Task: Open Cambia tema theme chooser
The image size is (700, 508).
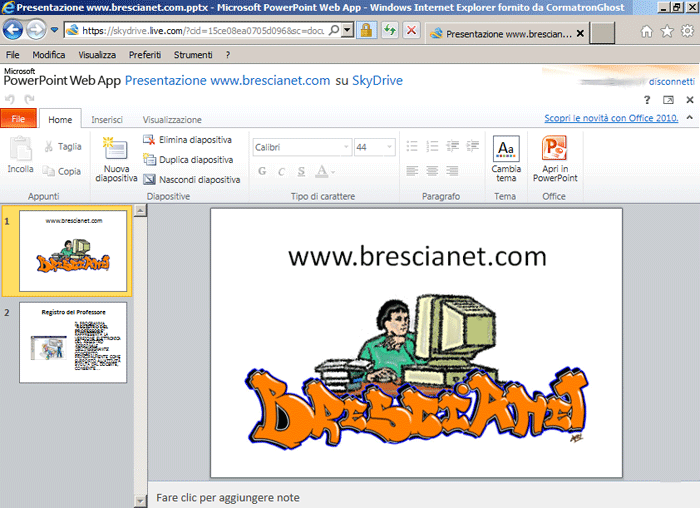Action: [506, 159]
